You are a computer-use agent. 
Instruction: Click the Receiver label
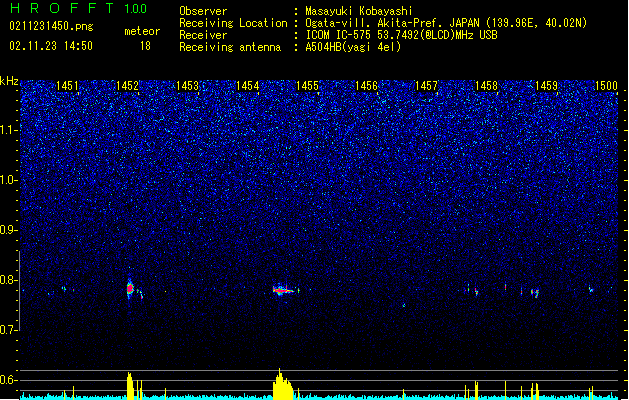pyautogui.click(x=203, y=35)
